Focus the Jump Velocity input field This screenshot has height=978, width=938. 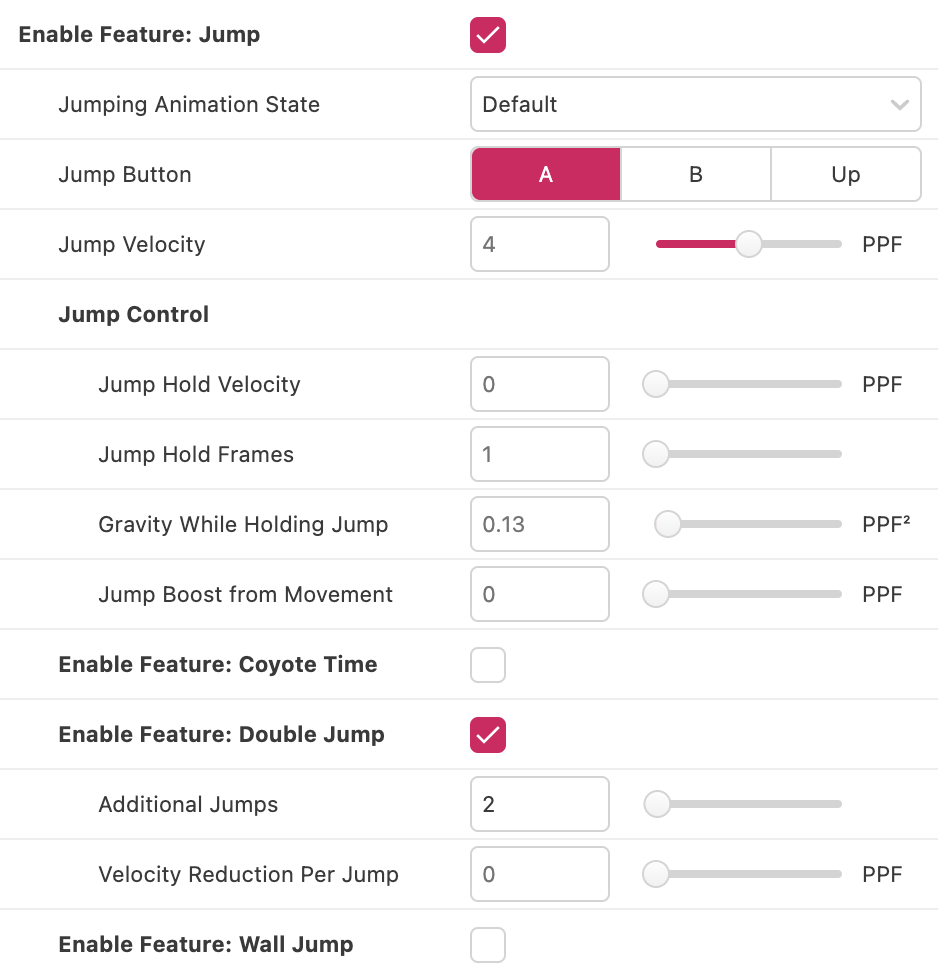click(x=539, y=245)
